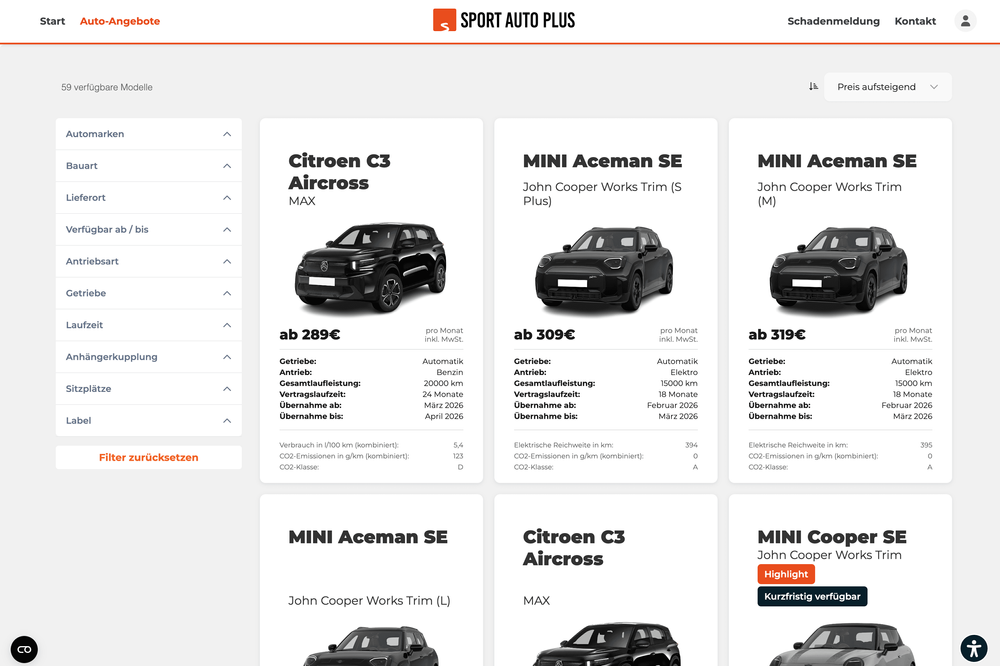Open the Schadenmeldung page
The image size is (1000, 666).
coord(833,21)
